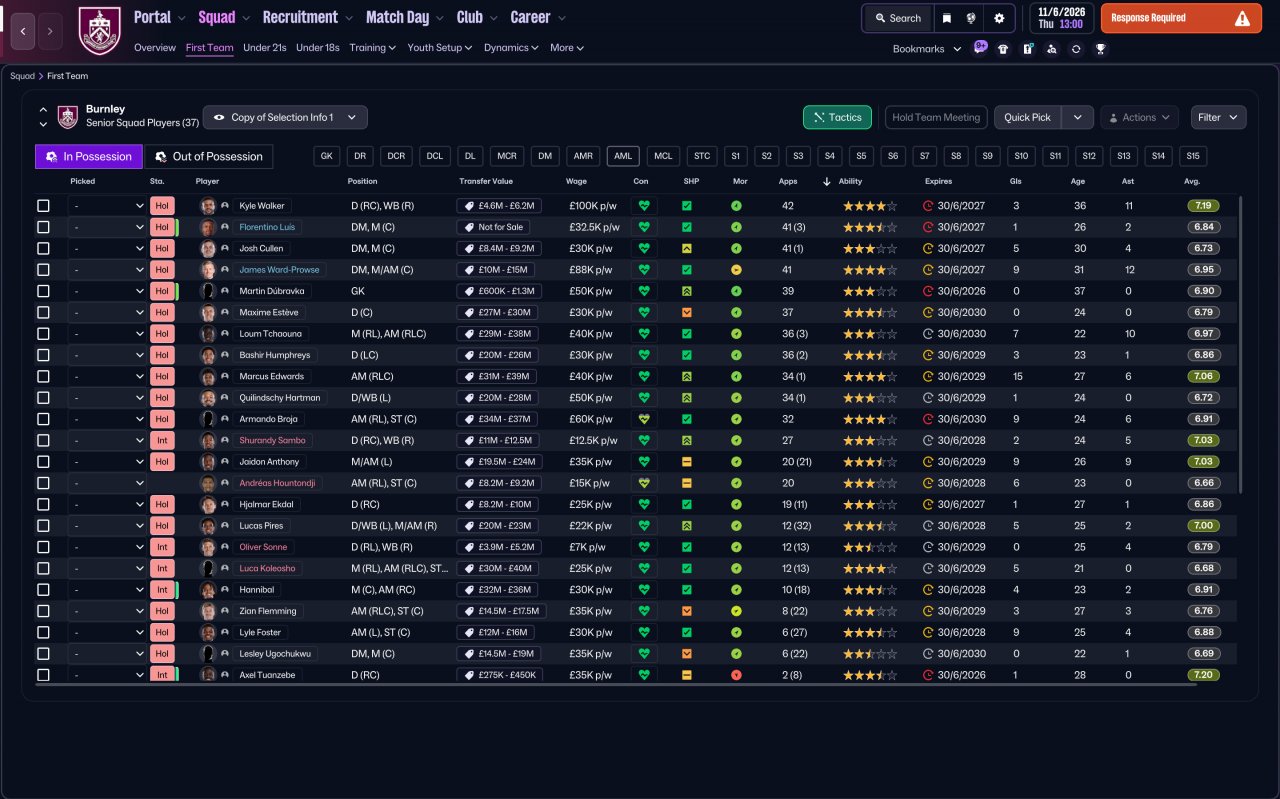This screenshot has width=1280, height=799.
Task: Tick the checkbox for Hannibal
Action: pos(43,590)
